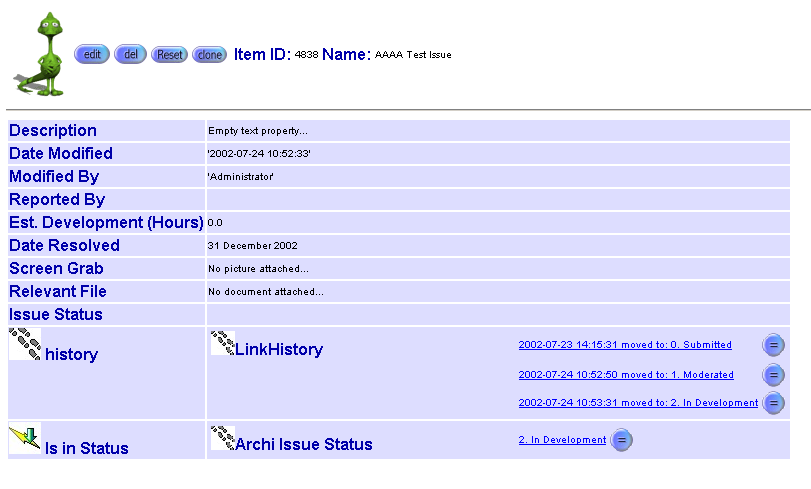Open the 10:53:31 'moved to: 2. In Development' link
Image resolution: width=811 pixels, height=489 pixels.
[x=638, y=403]
